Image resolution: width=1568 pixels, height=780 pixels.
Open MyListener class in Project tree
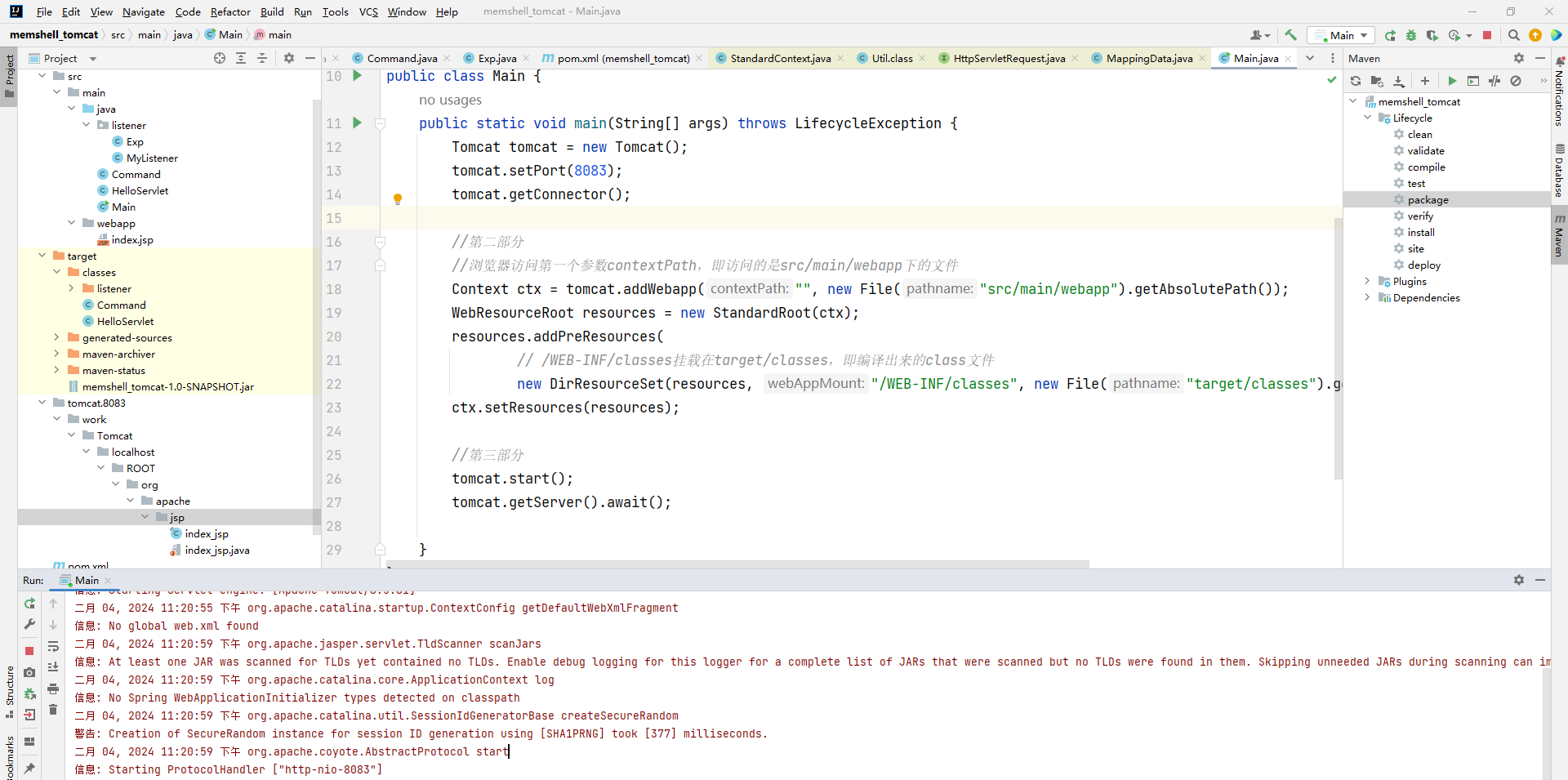coord(151,158)
